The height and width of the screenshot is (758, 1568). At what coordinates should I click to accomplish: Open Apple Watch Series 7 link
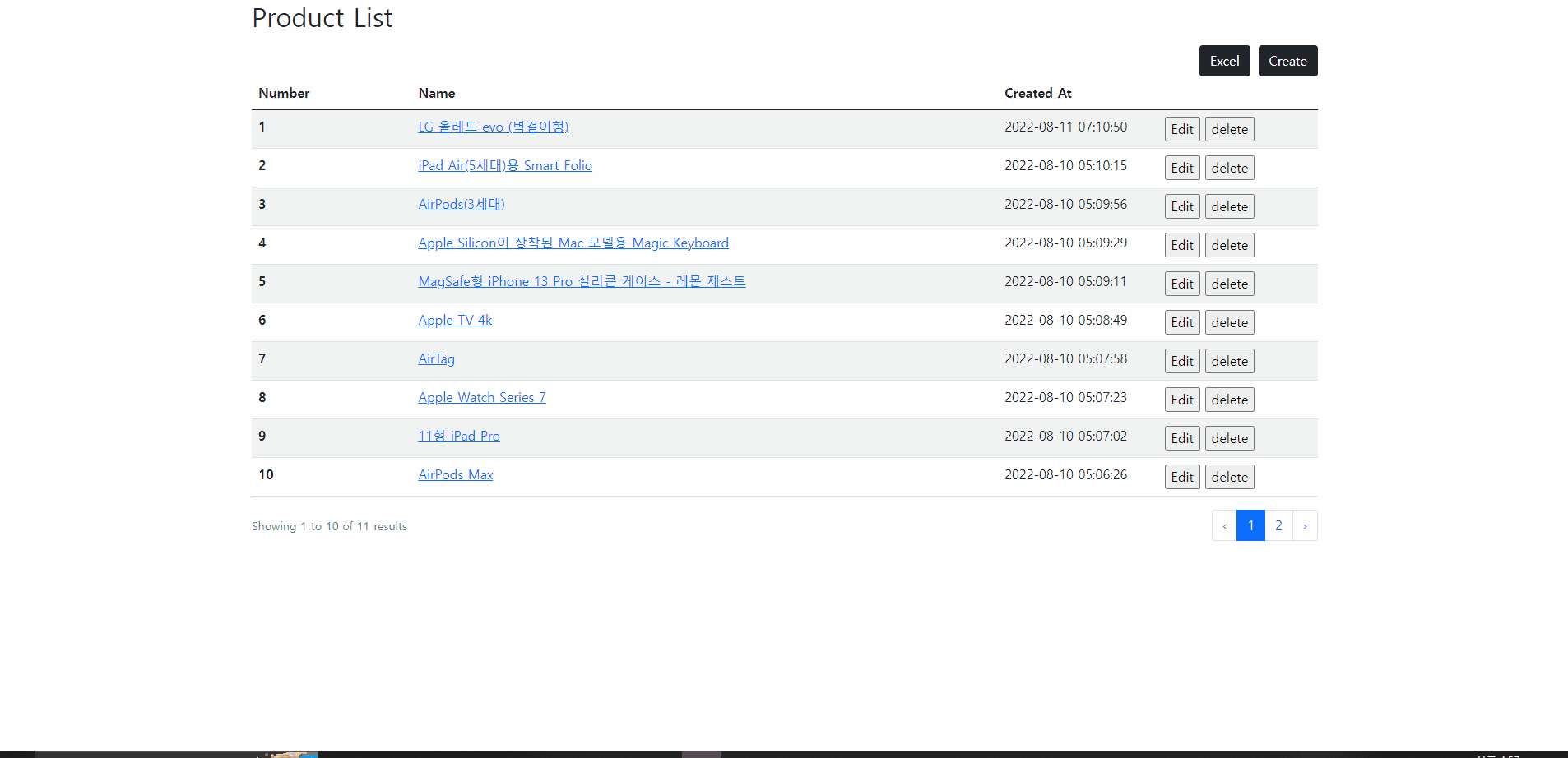pos(482,397)
